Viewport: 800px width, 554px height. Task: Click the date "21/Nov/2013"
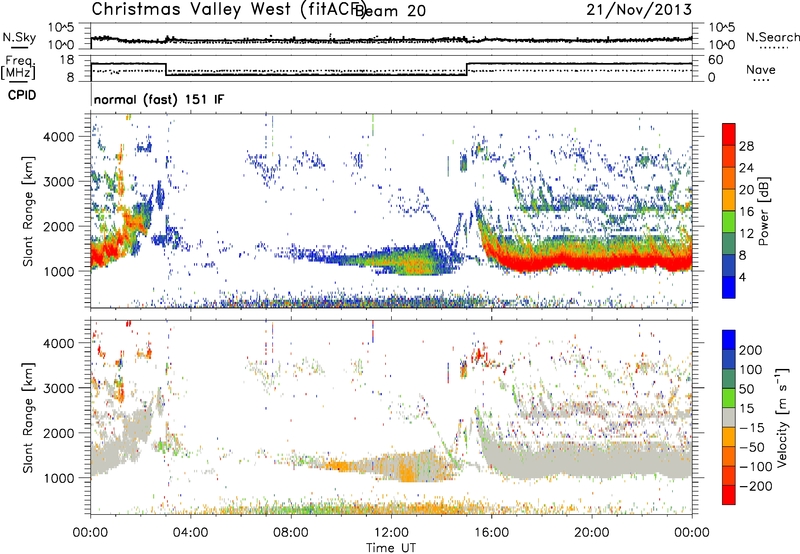point(639,10)
